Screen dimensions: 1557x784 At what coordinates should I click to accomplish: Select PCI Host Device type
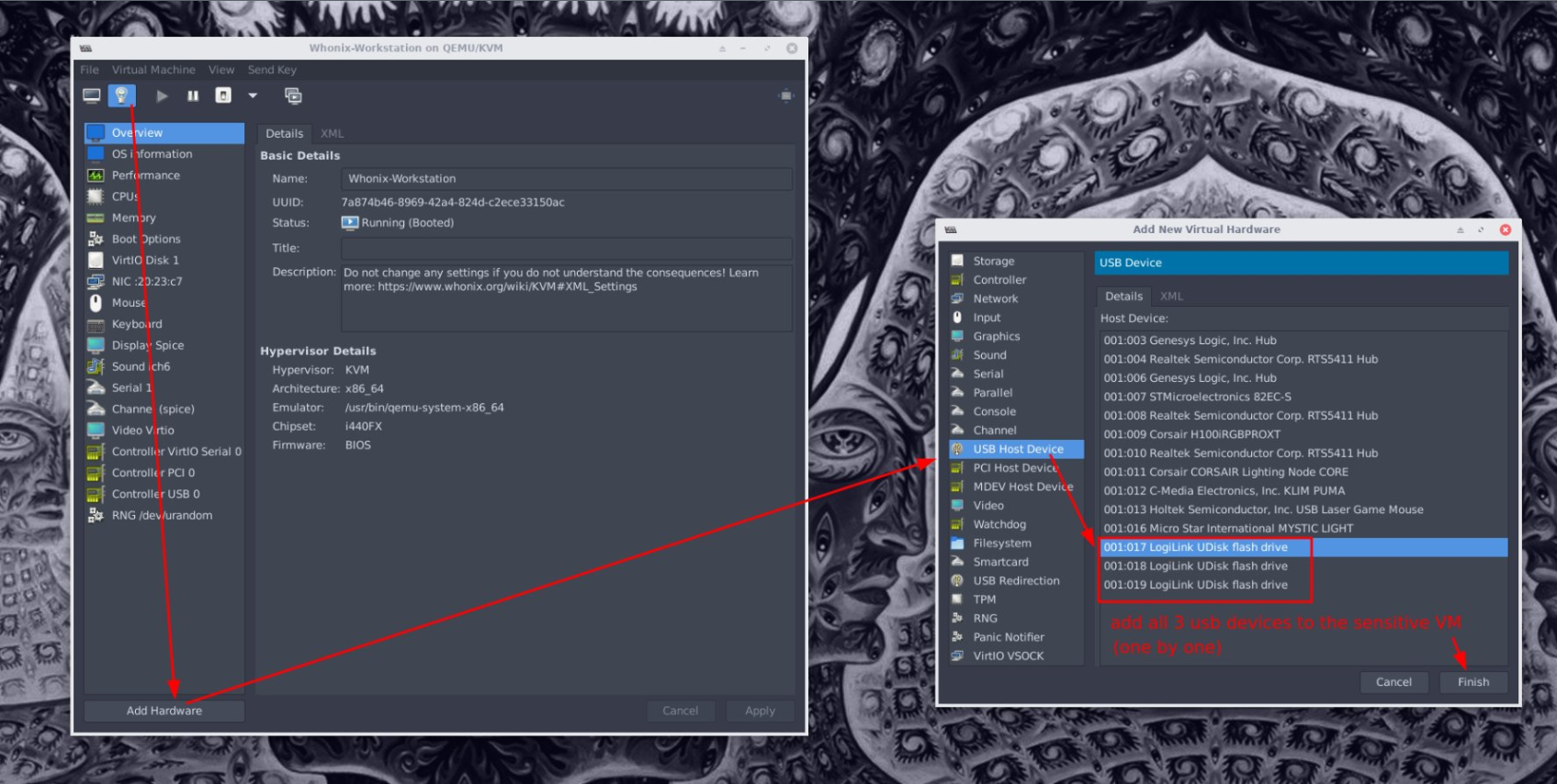tap(1016, 468)
